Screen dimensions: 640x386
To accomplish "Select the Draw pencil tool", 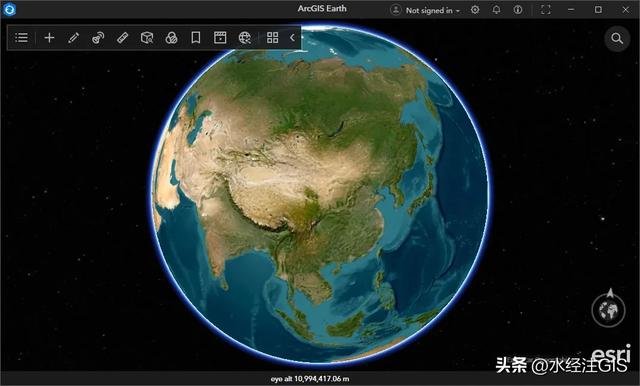I will click(x=73, y=38).
